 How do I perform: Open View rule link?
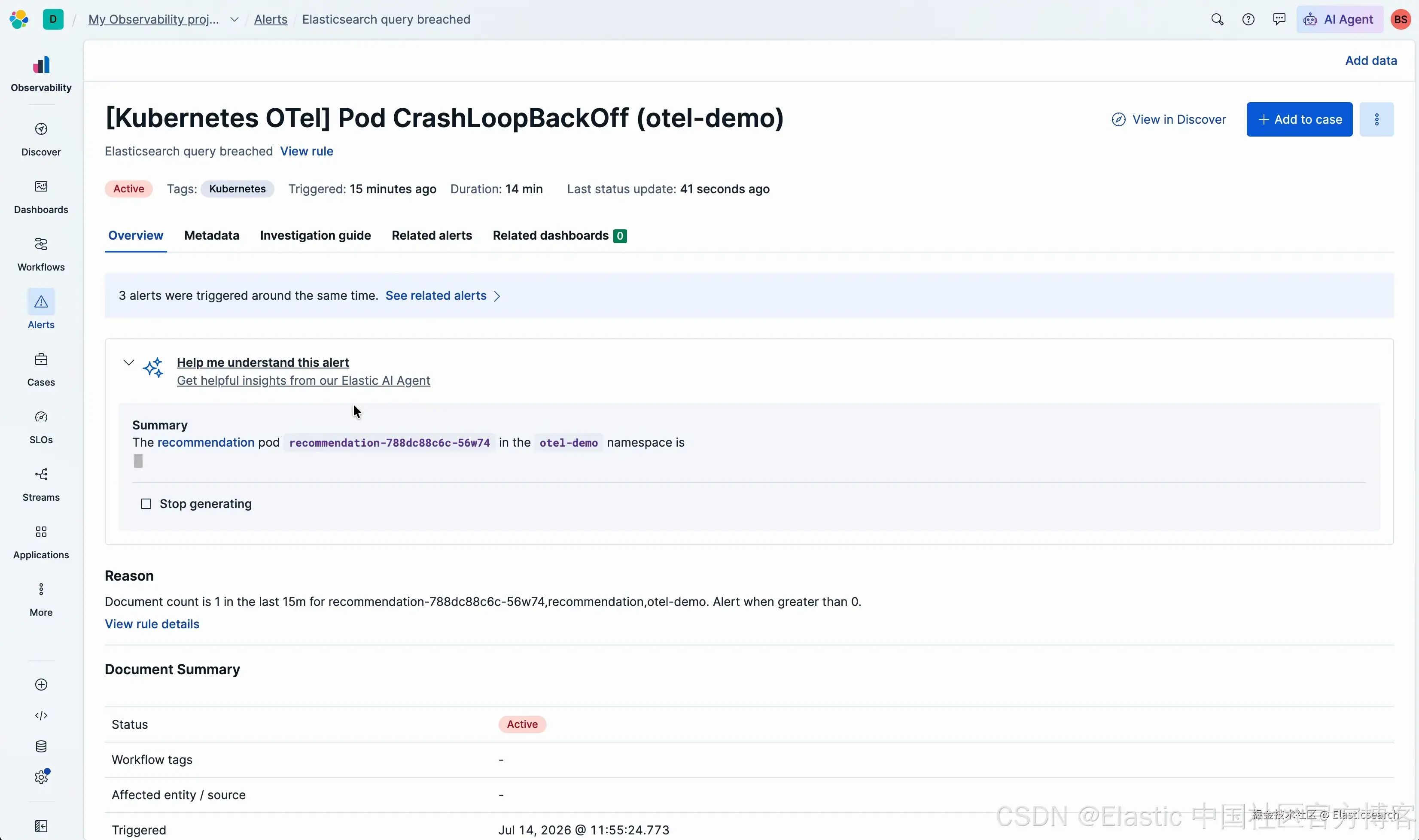tap(307, 151)
